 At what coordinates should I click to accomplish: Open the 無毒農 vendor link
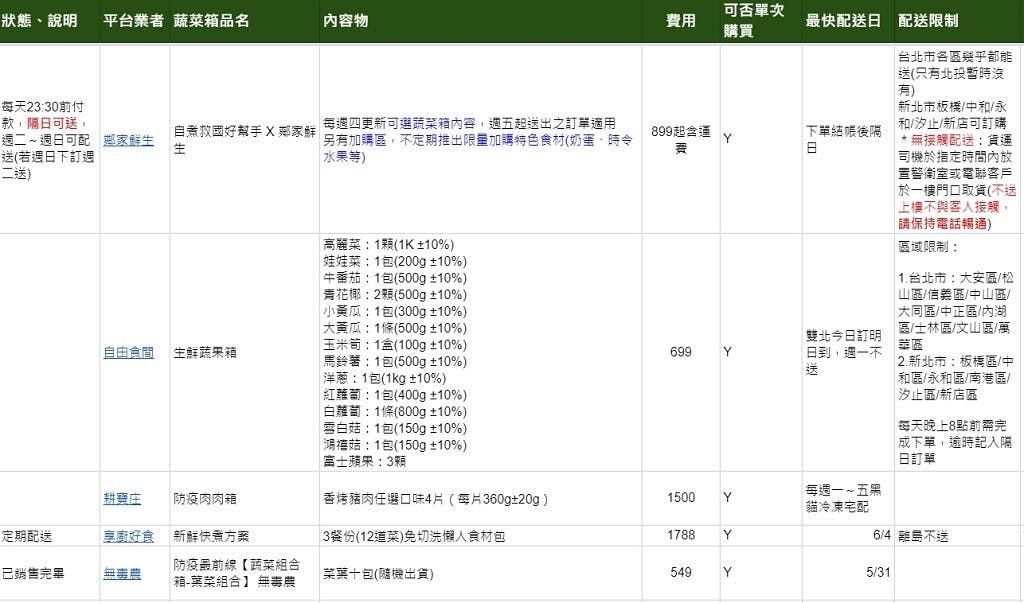tap(122, 572)
